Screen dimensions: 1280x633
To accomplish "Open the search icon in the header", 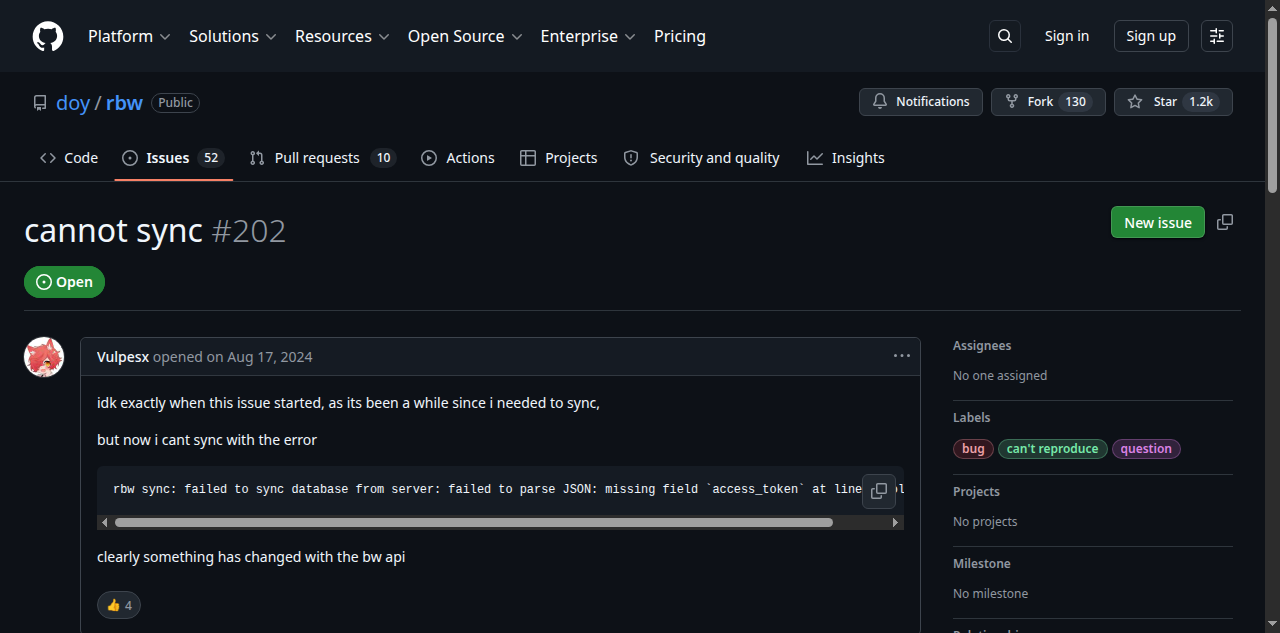I will point(1004,35).
